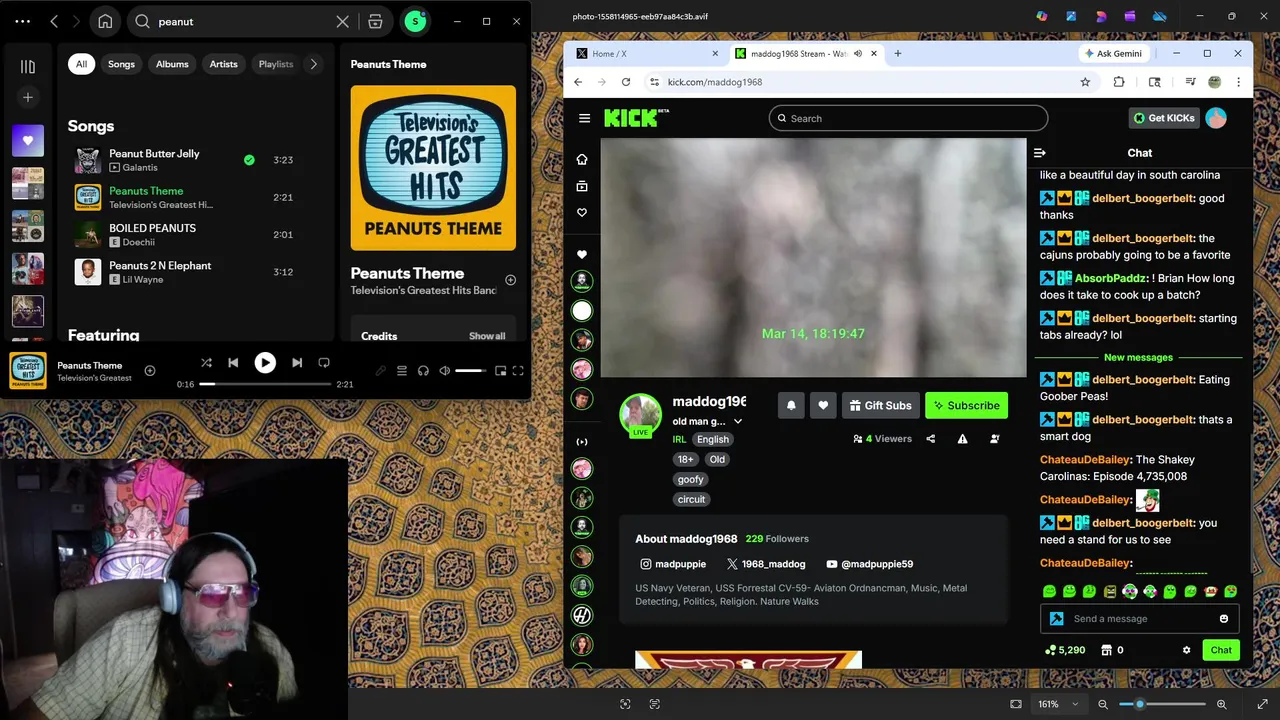This screenshot has height=720, width=1280.
Task: Show more filter chips with right chevron
Action: coord(313,64)
